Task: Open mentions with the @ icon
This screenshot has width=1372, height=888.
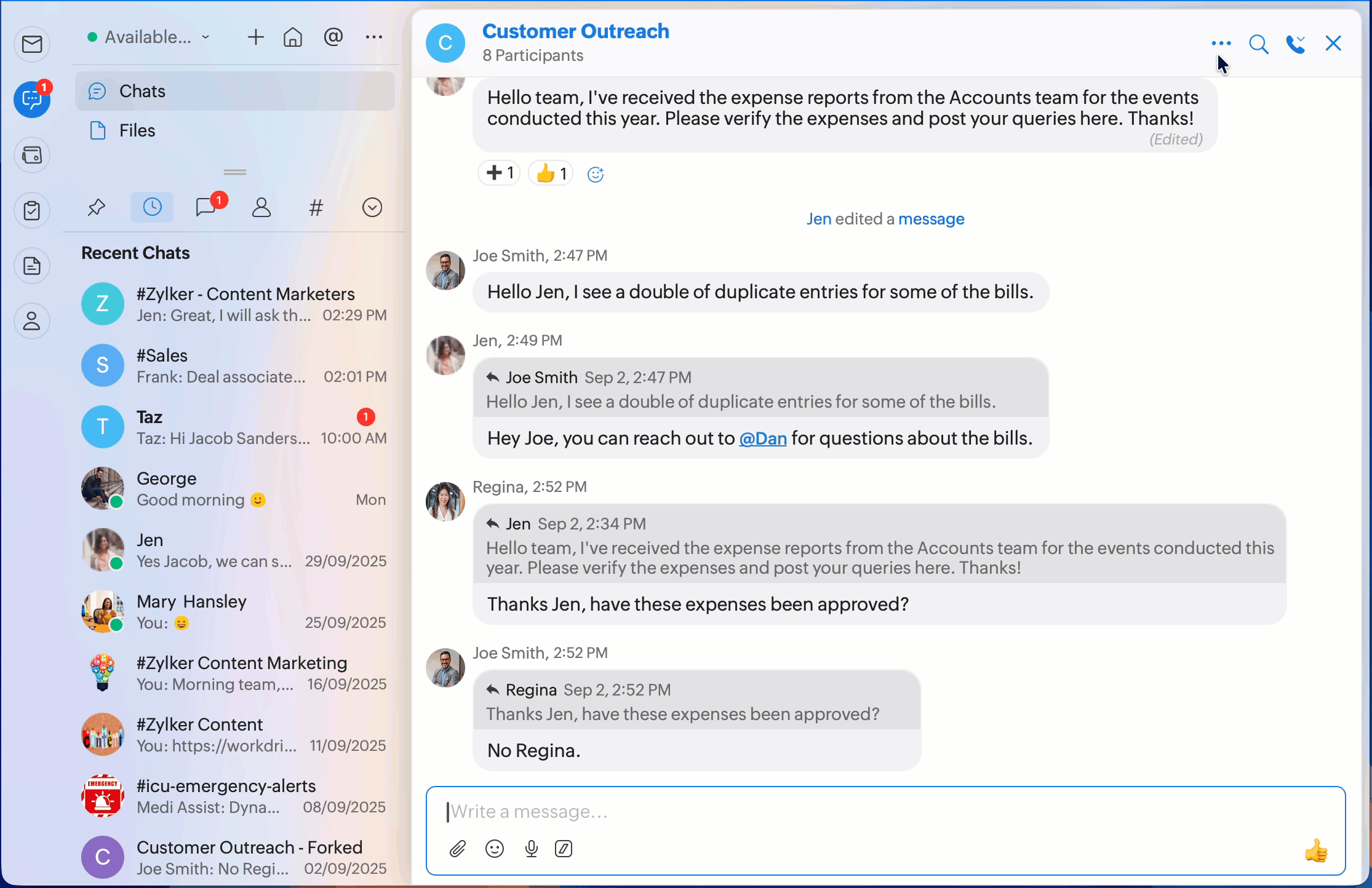Action: click(x=333, y=38)
